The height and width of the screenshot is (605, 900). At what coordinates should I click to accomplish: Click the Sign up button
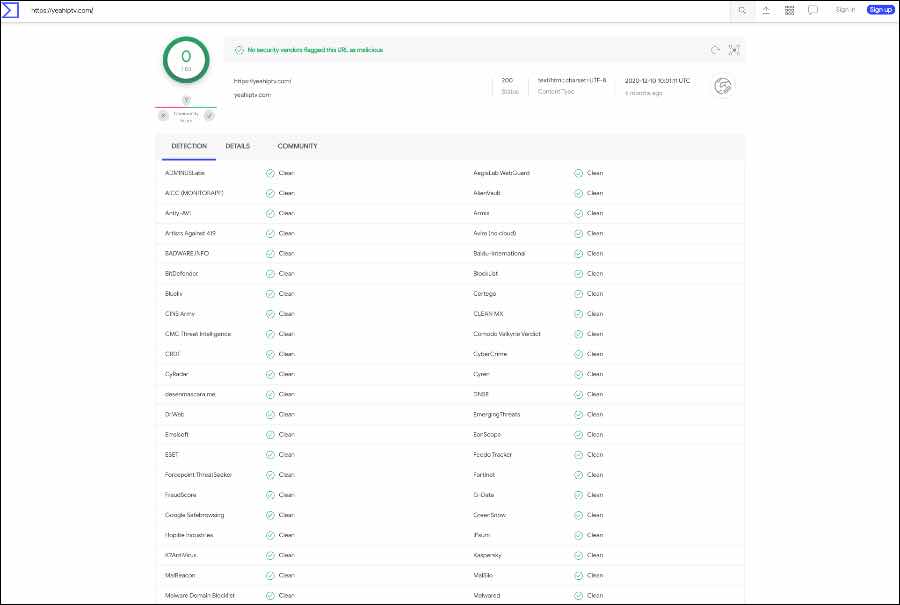tap(880, 10)
